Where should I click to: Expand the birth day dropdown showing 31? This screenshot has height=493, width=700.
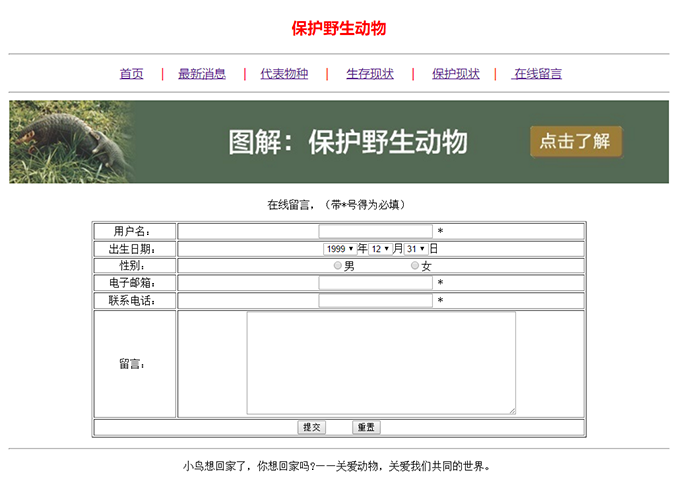click(416, 249)
